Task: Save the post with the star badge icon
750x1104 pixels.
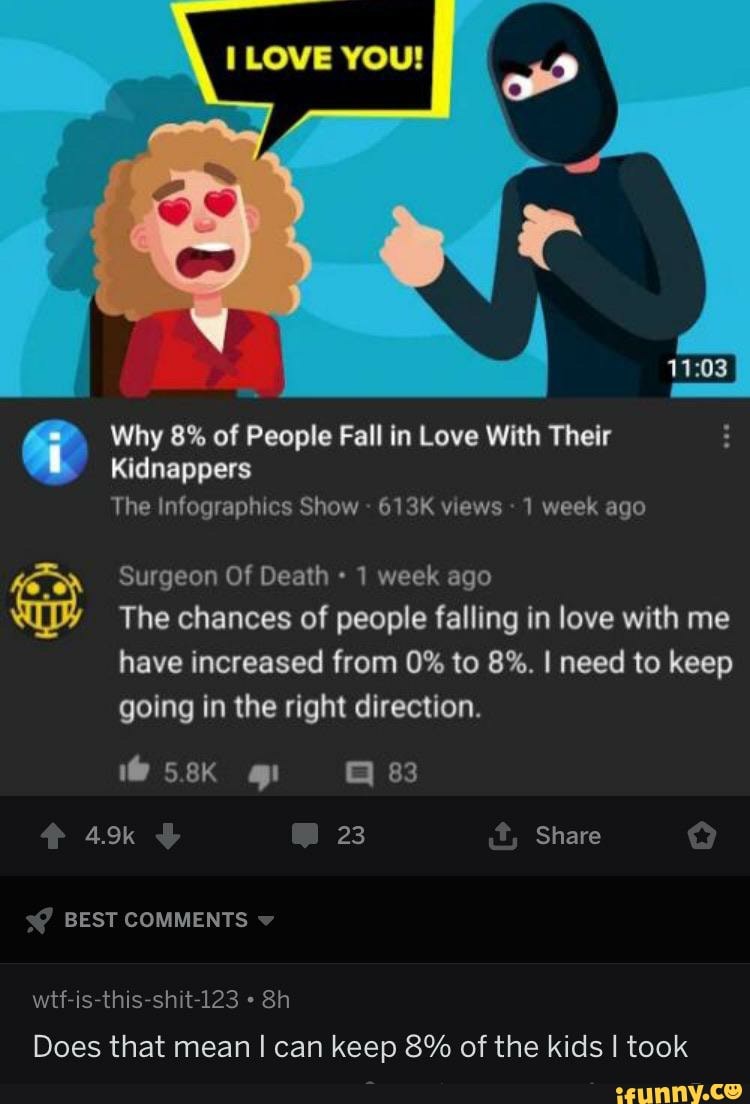Action: (701, 836)
